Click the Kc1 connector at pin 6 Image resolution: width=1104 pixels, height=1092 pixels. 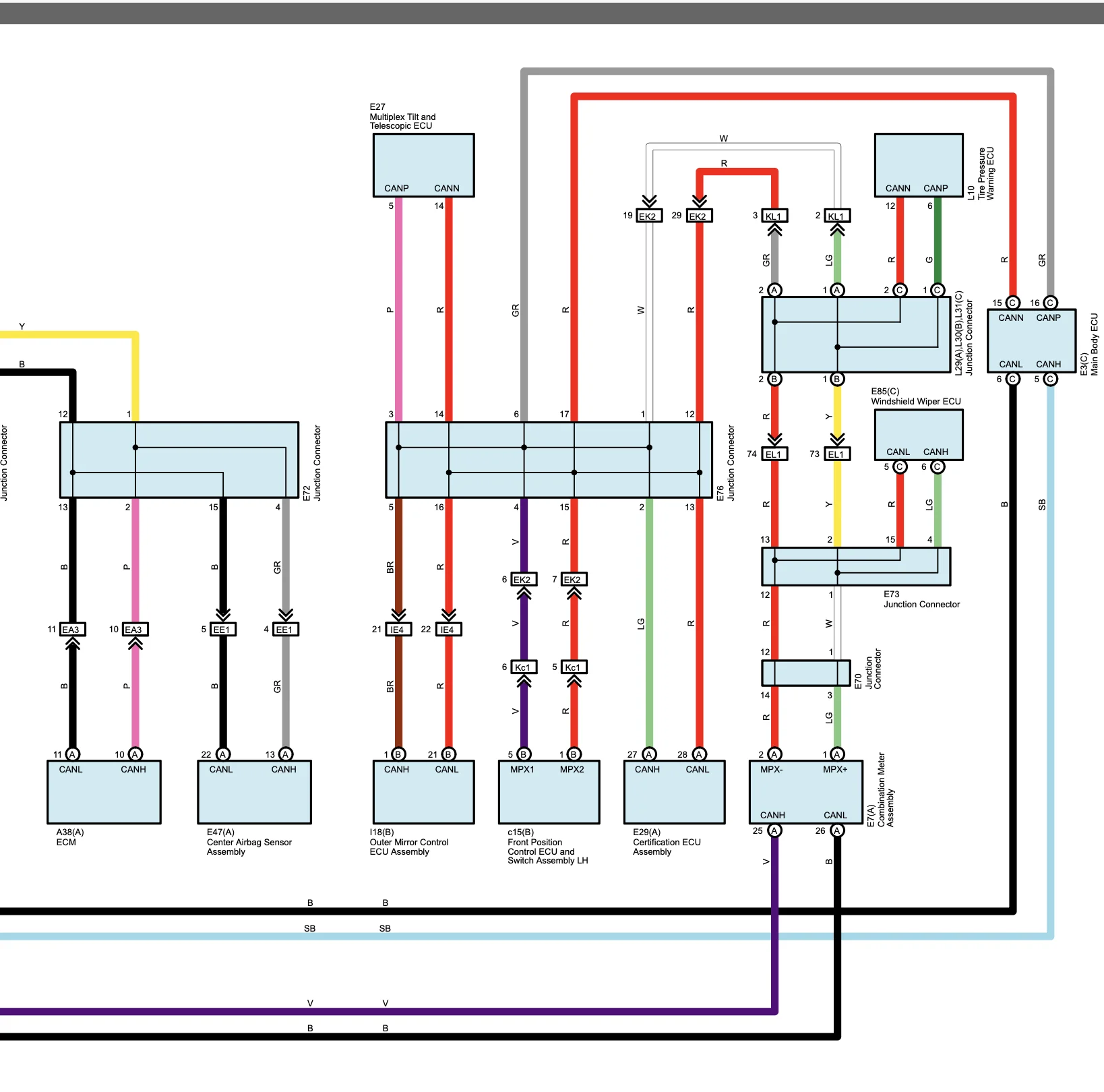(x=523, y=667)
